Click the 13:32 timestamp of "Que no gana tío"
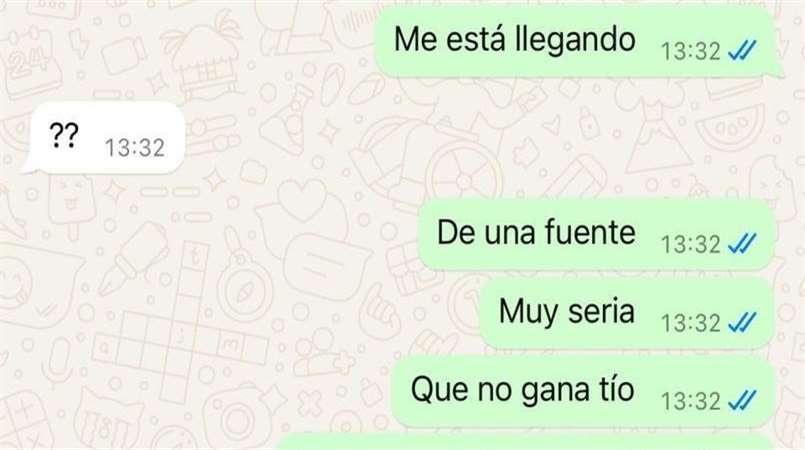The width and height of the screenshot is (805, 450). pos(691,401)
